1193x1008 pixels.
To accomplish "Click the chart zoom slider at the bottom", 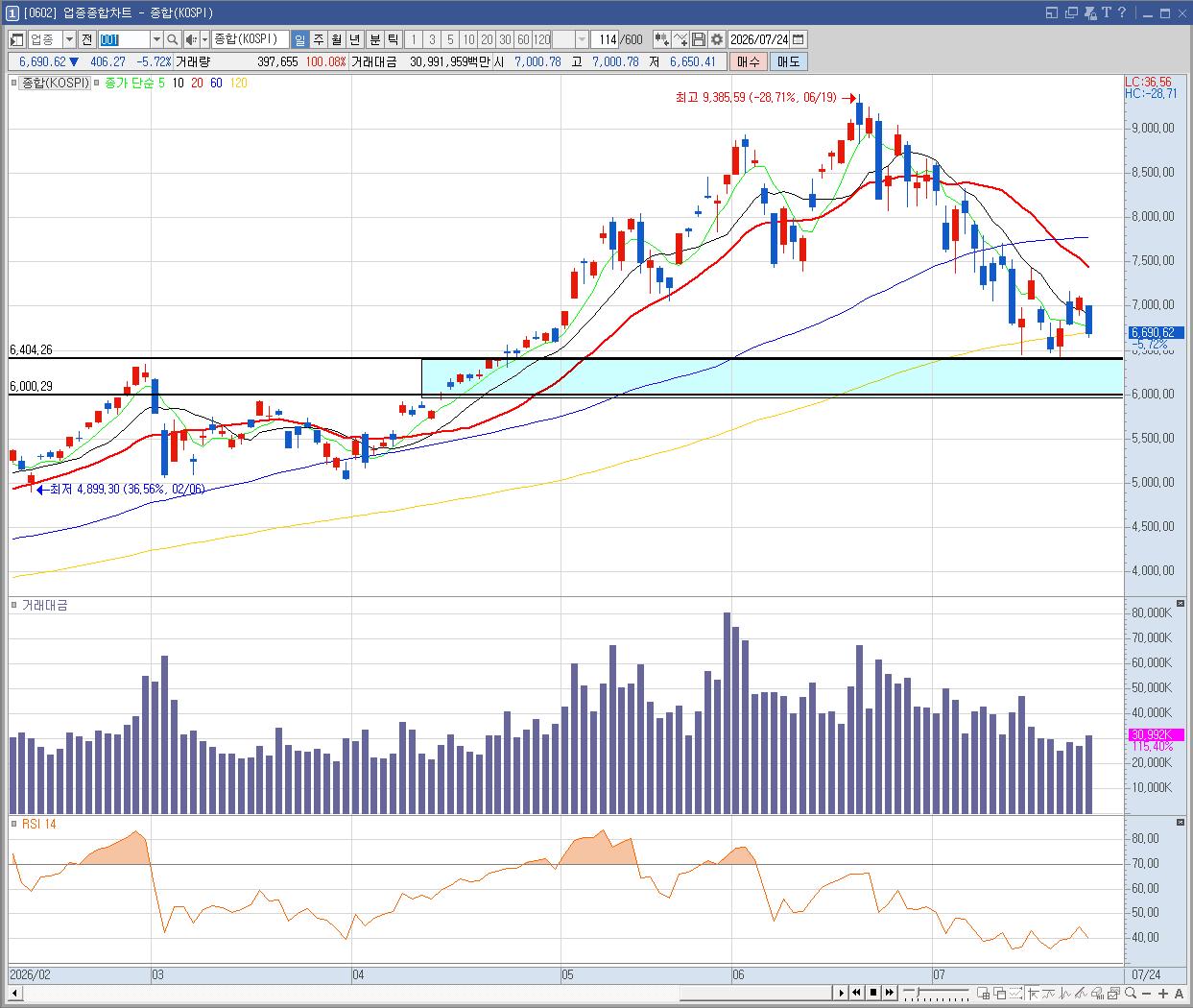I will [x=936, y=993].
